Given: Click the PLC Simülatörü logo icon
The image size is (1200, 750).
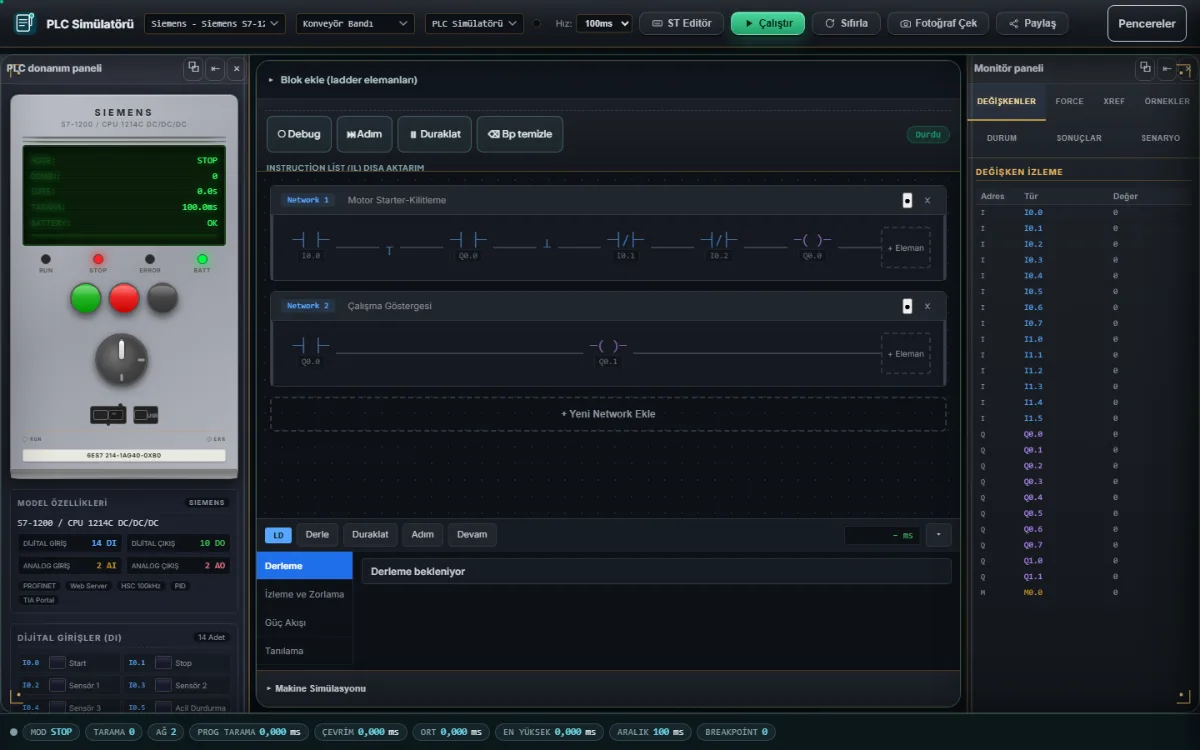Looking at the screenshot, I should point(25,23).
